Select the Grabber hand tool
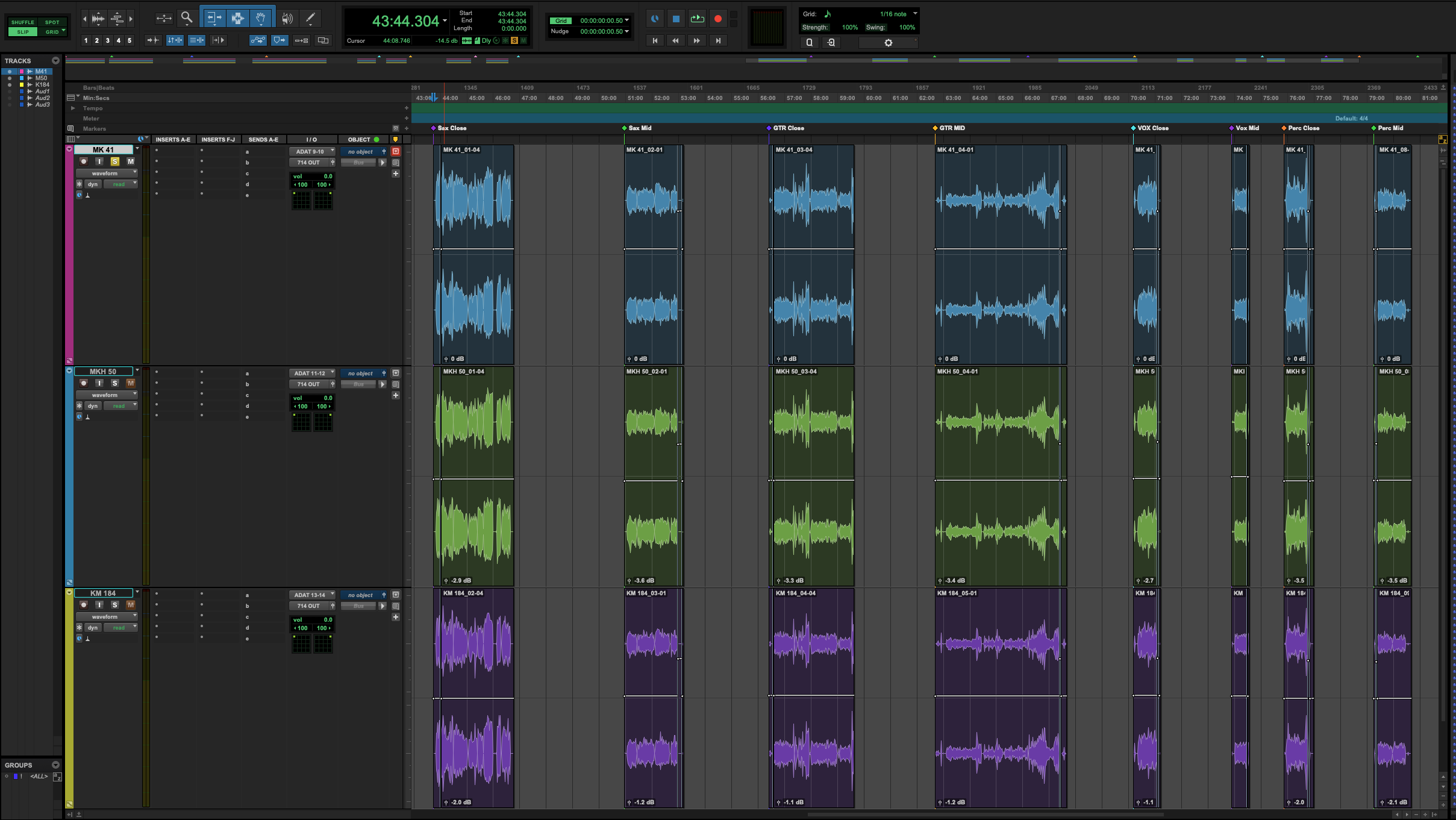The width and height of the screenshot is (1456, 820). [261, 18]
